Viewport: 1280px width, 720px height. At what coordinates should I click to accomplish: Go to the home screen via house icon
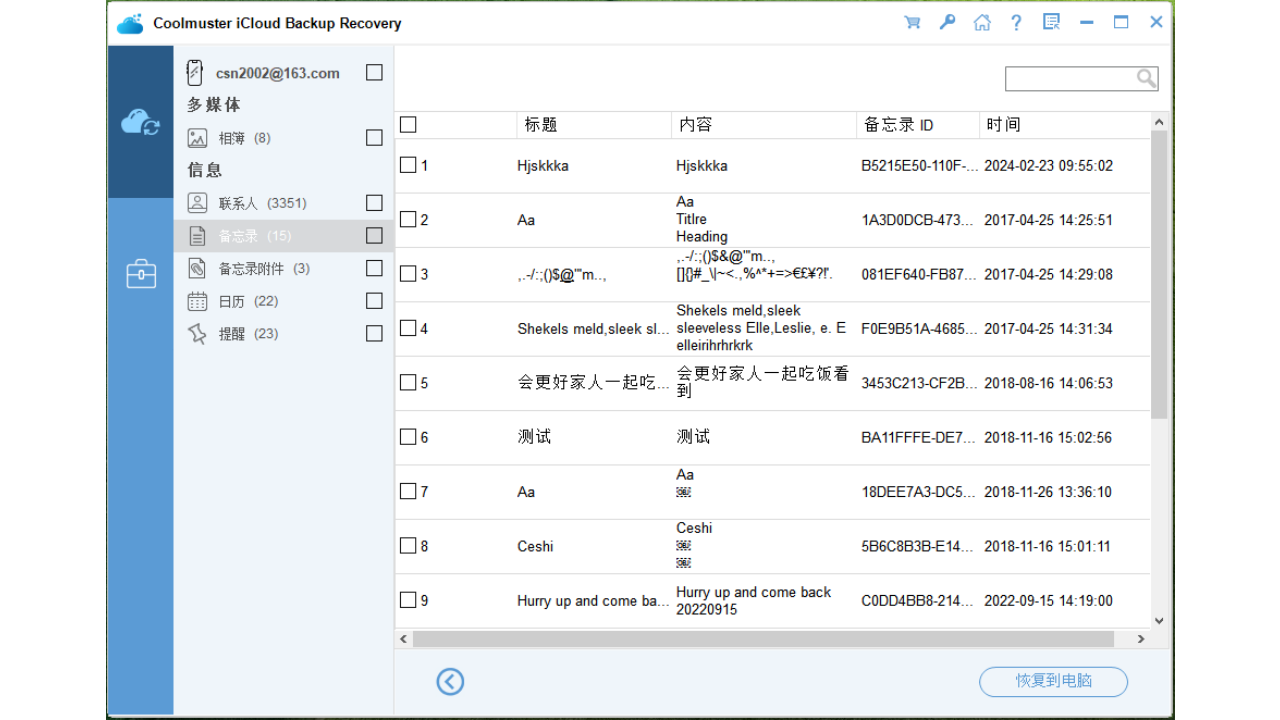click(x=982, y=21)
